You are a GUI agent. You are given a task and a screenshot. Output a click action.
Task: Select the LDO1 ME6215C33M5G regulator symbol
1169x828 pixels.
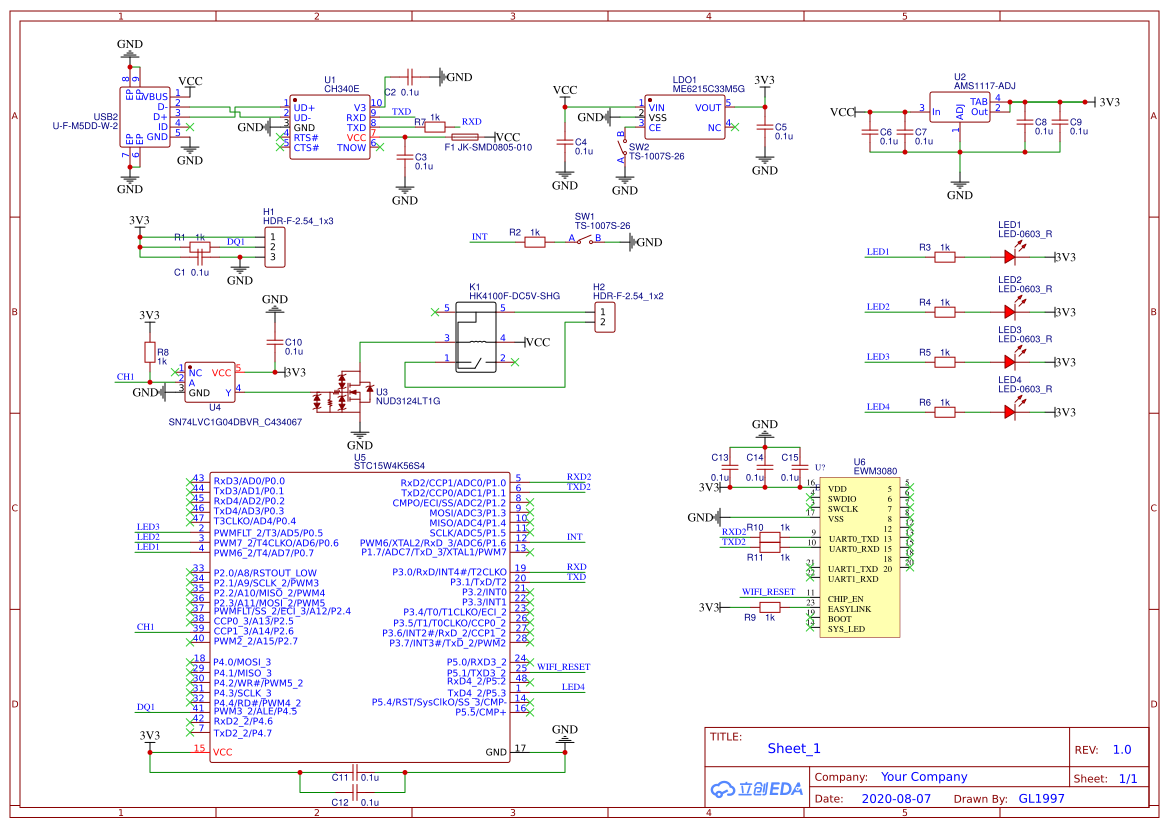(x=684, y=117)
